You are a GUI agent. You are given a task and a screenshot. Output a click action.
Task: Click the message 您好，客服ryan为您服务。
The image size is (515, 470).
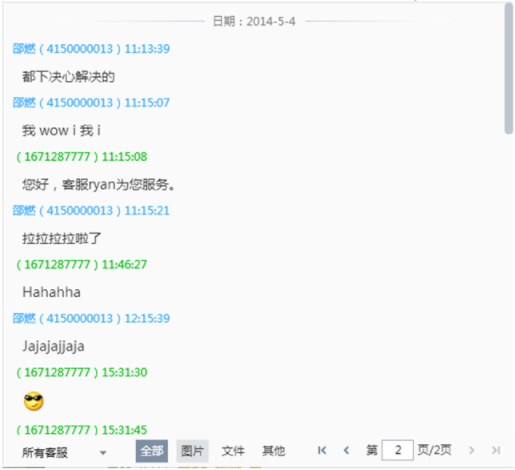[x=99, y=184]
